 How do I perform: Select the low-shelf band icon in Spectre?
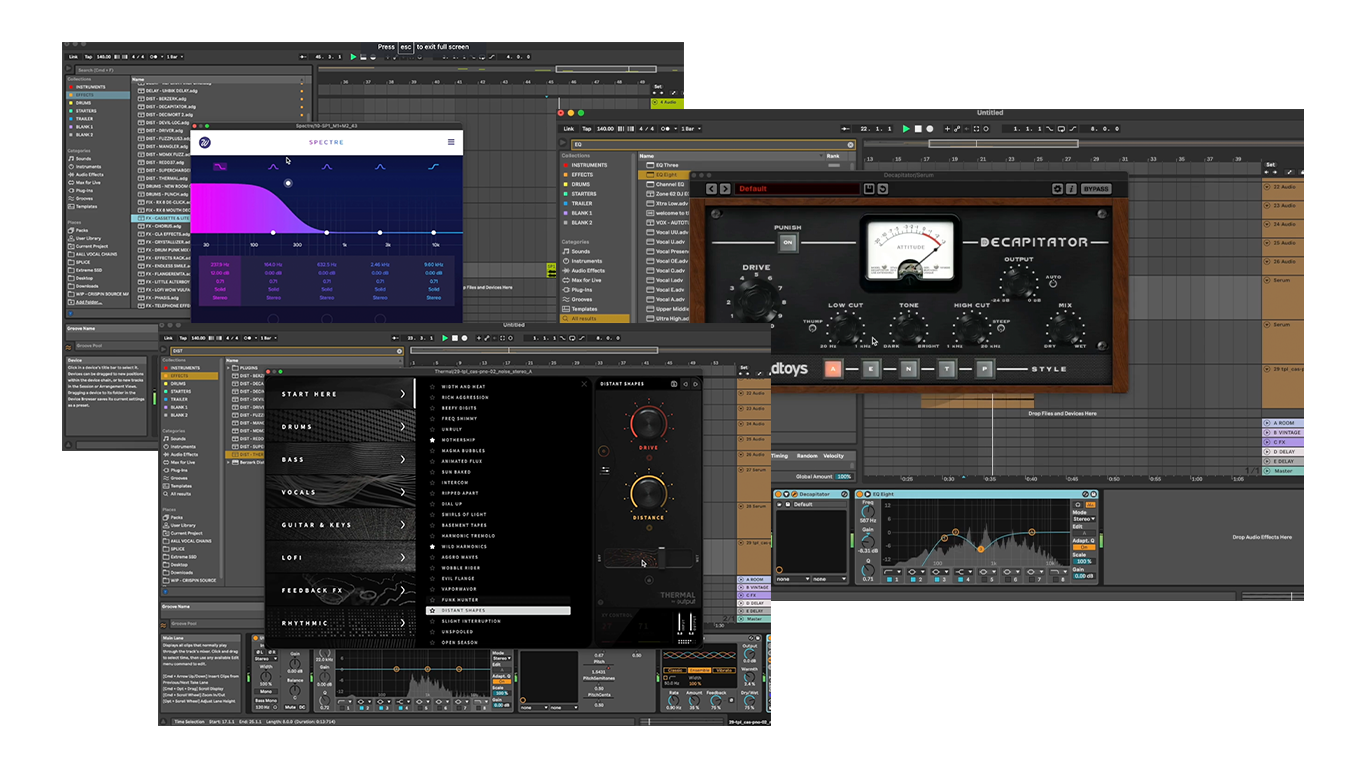[221, 166]
